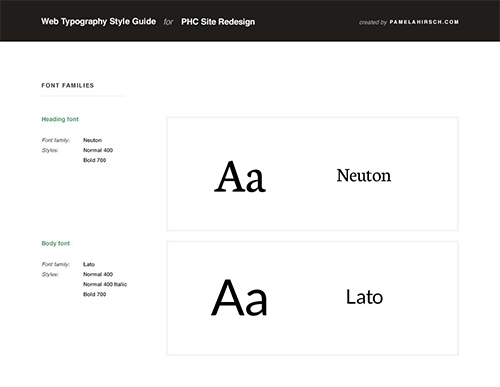Screen dimensions: 500x387
Task: Click the Font family label under Body font
Action: tap(56, 264)
